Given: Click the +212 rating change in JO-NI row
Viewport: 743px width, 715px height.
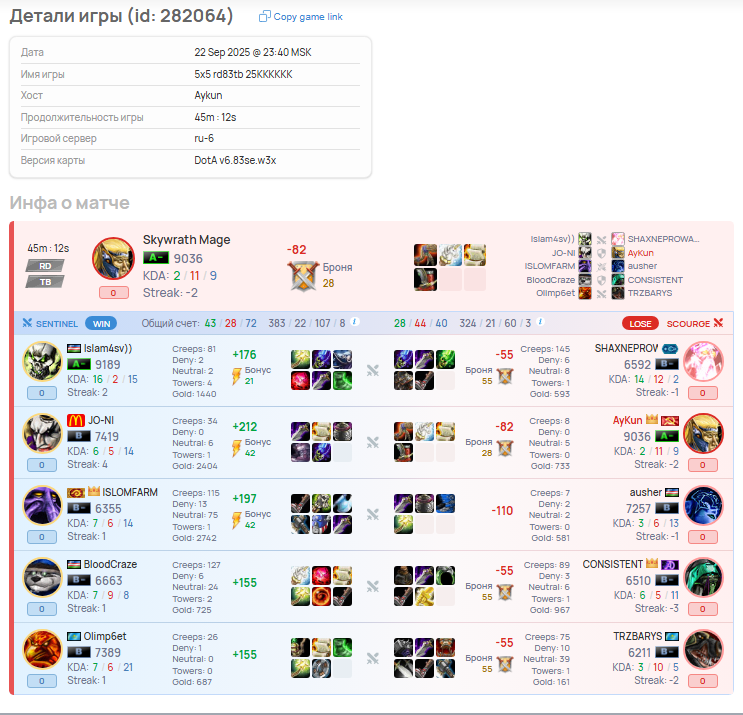Looking at the screenshot, I should pyautogui.click(x=245, y=427).
